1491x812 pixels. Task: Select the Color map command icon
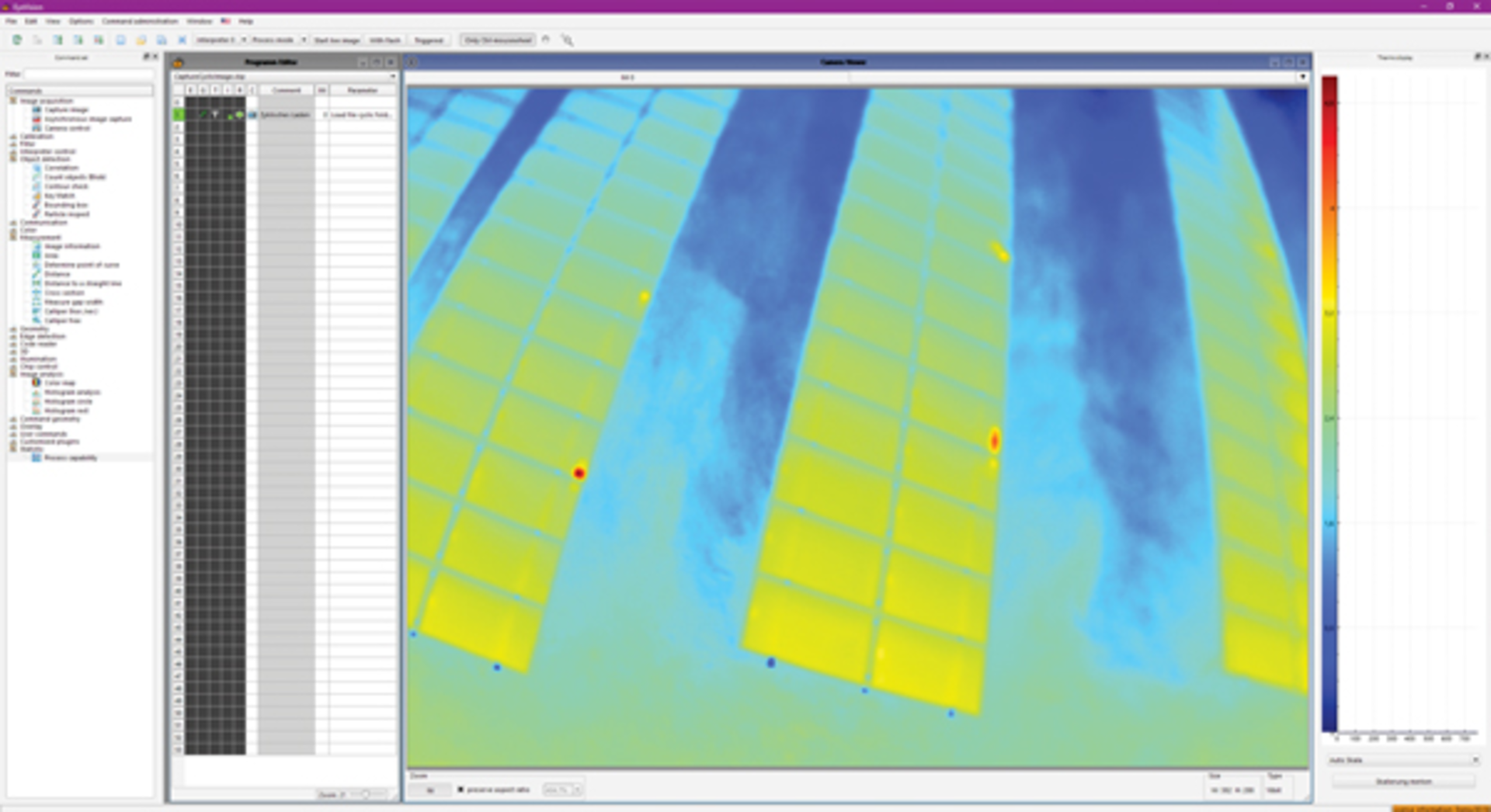click(x=36, y=383)
